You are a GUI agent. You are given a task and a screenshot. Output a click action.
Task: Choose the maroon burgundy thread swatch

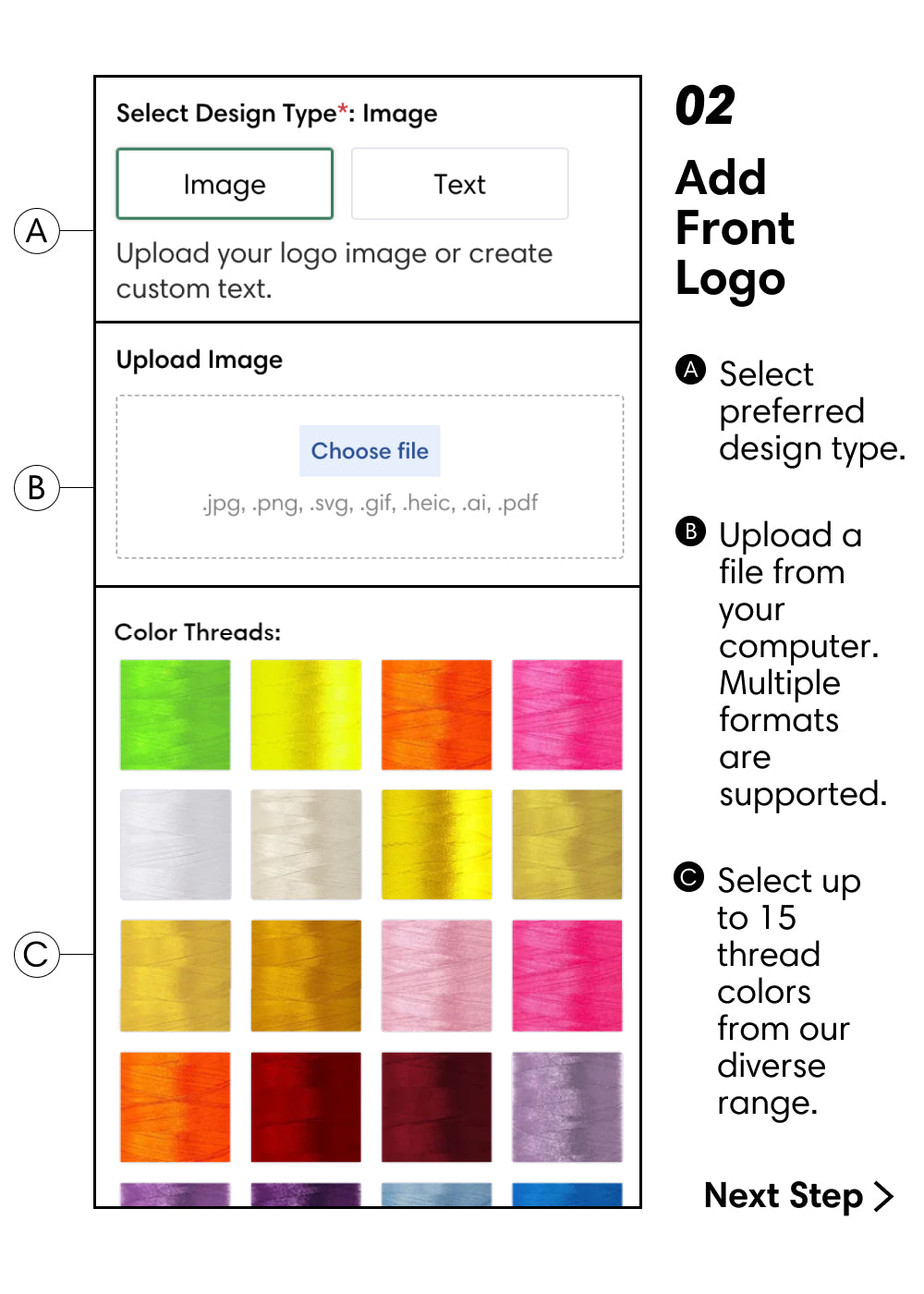436,1107
